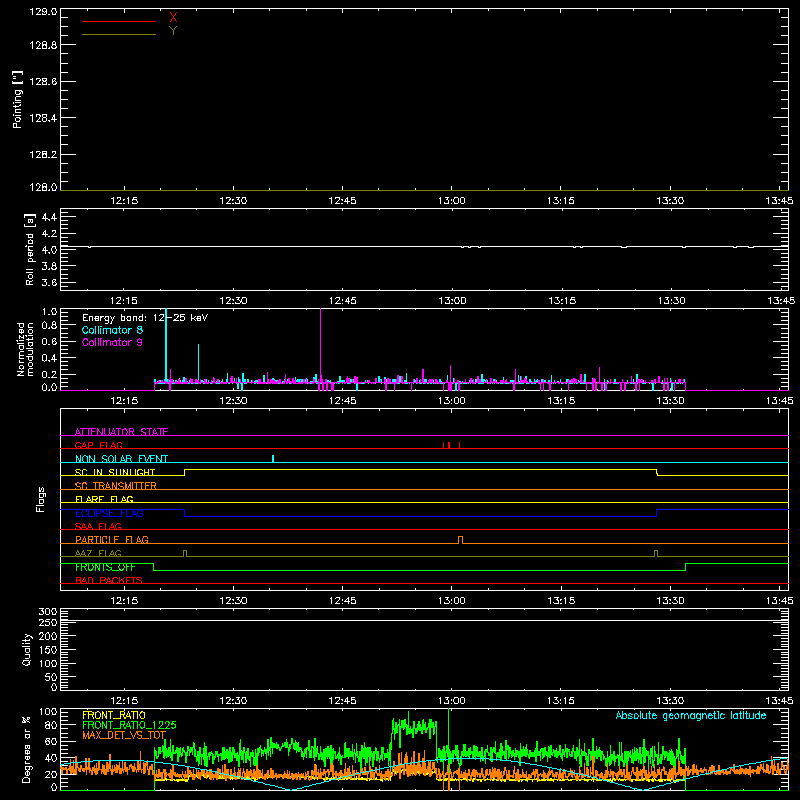
Task: Select the SC_TRANSMITTER flag label
Action: click(x=116, y=486)
